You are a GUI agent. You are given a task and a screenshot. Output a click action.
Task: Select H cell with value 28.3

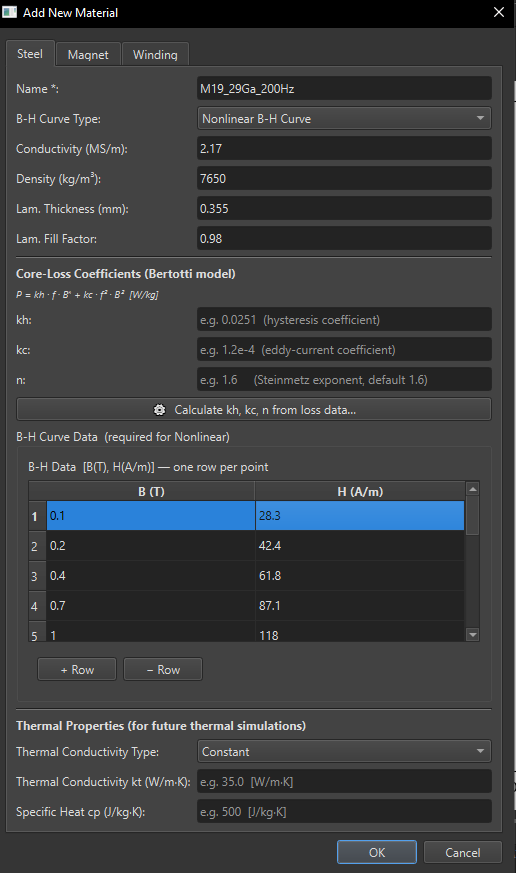pyautogui.click(x=360, y=516)
